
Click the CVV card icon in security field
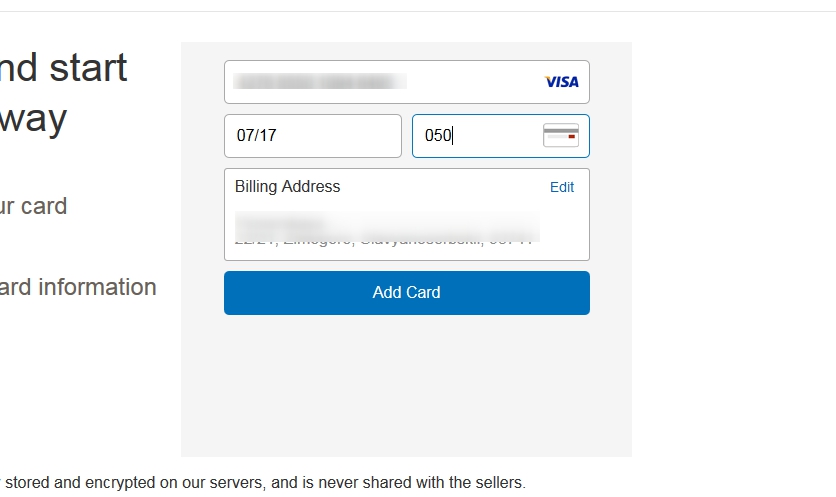[x=560, y=136]
